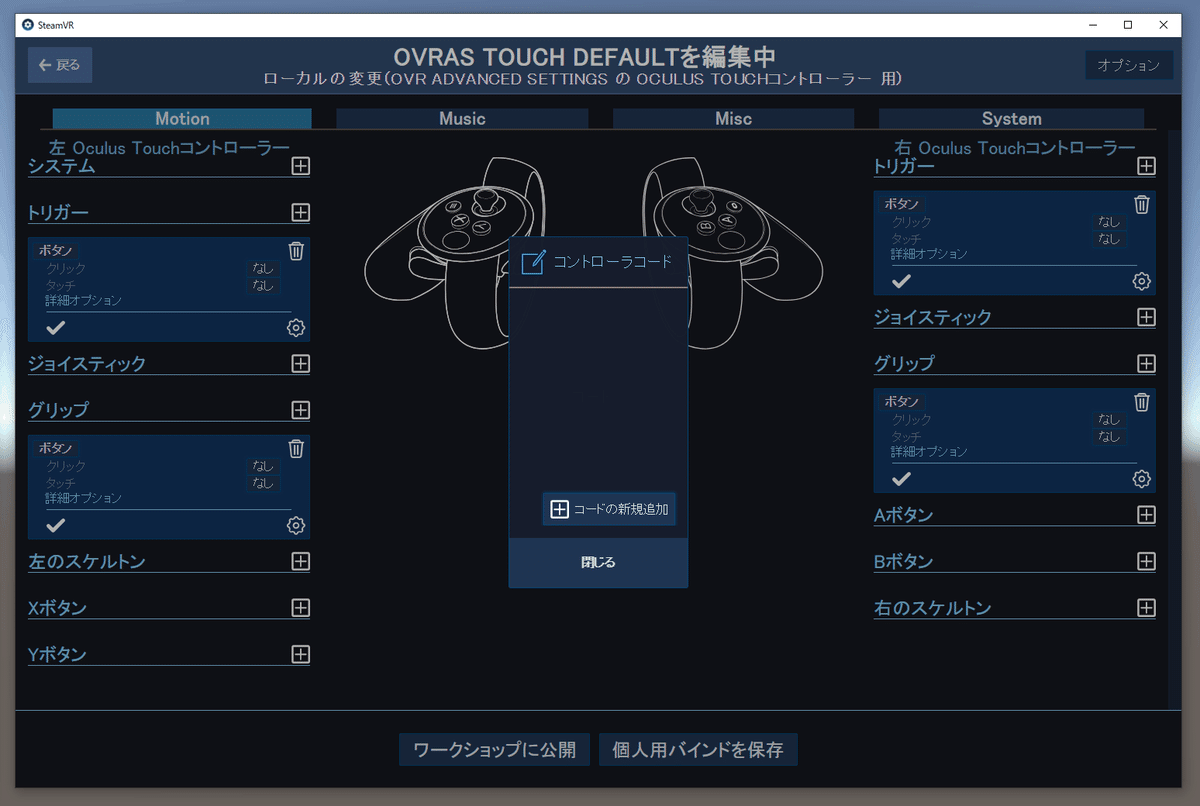Viewport: 1200px width, 806px height.
Task: Add binding to right ジョイスティック
Action: pos(1146,317)
